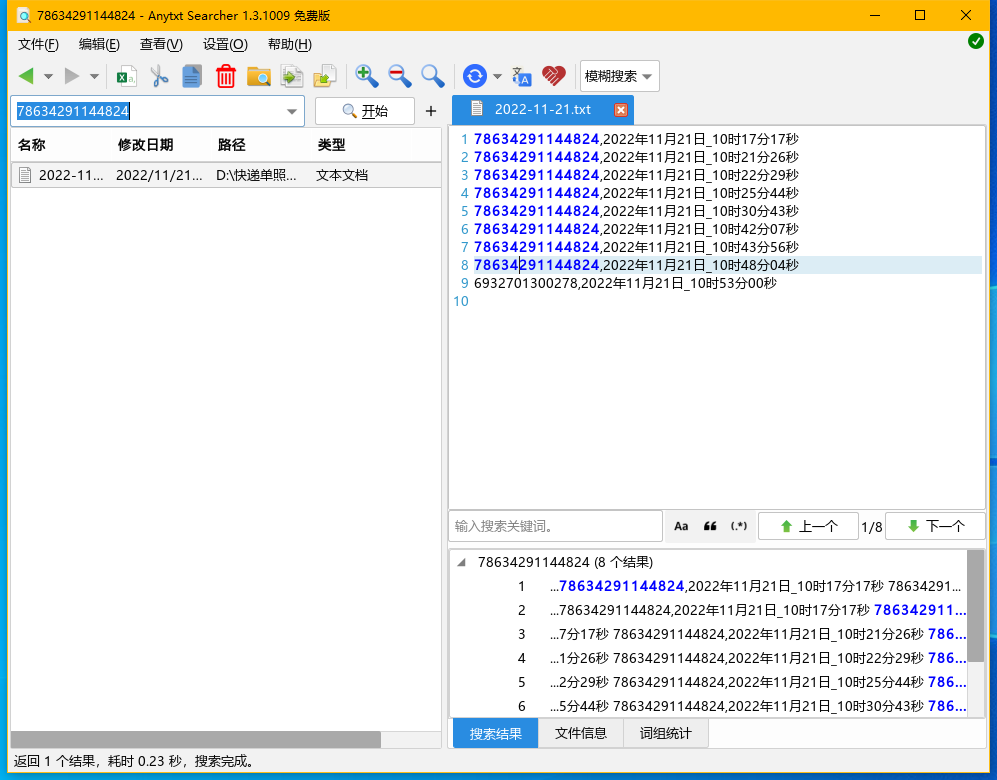
Task: Click the red heart donate icon
Action: 554,76
